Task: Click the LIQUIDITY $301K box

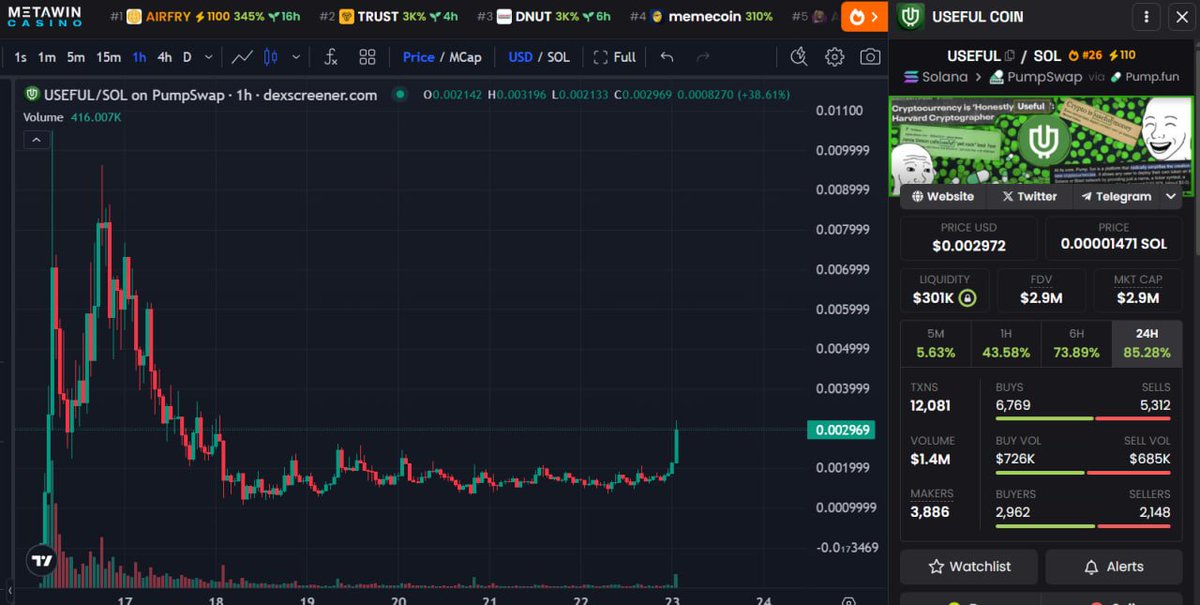Action: (944, 291)
